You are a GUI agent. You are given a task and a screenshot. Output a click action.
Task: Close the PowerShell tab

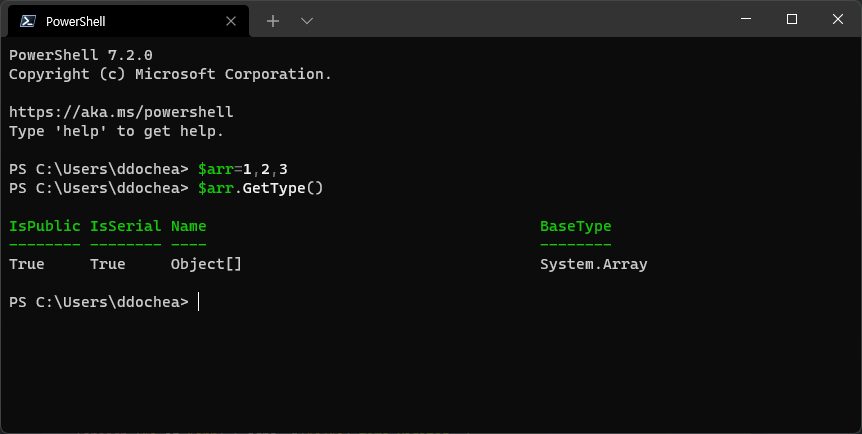(231, 21)
